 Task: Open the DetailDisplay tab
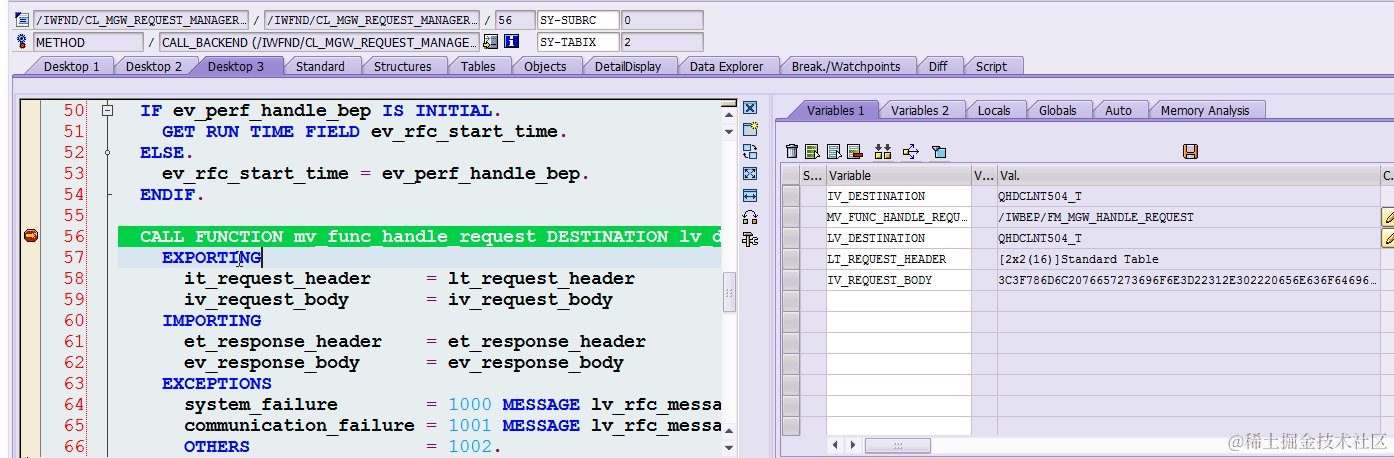tap(628, 66)
